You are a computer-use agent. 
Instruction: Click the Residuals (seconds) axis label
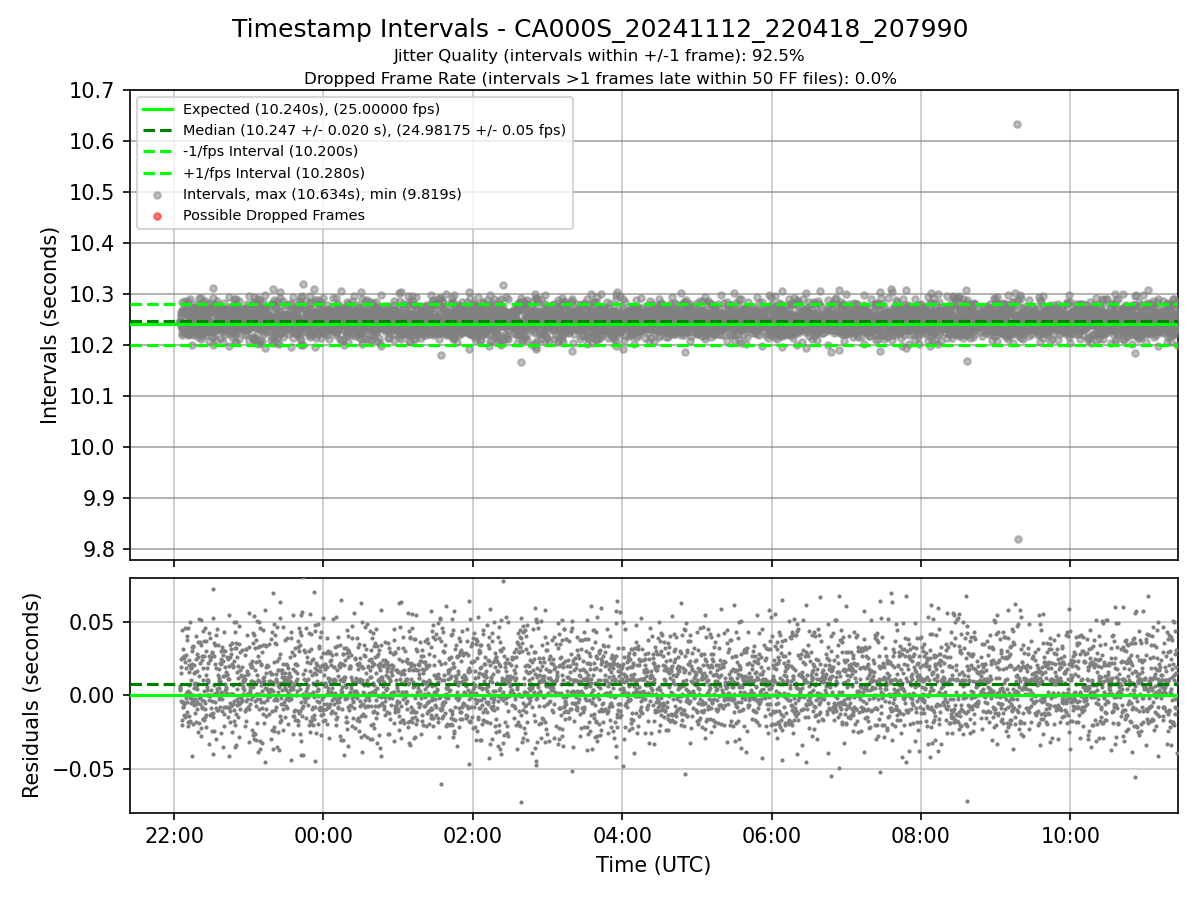click(x=31, y=695)
